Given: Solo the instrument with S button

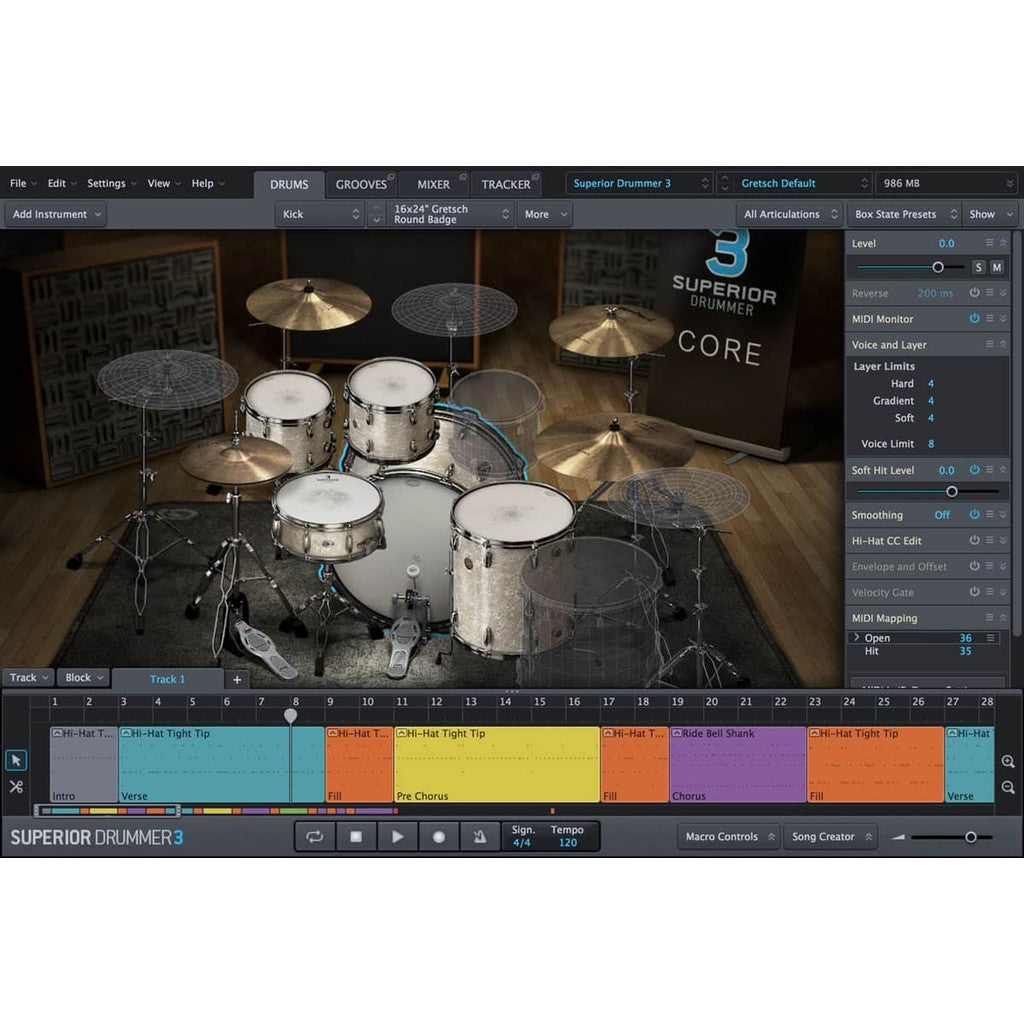Looking at the screenshot, I should click(x=978, y=267).
